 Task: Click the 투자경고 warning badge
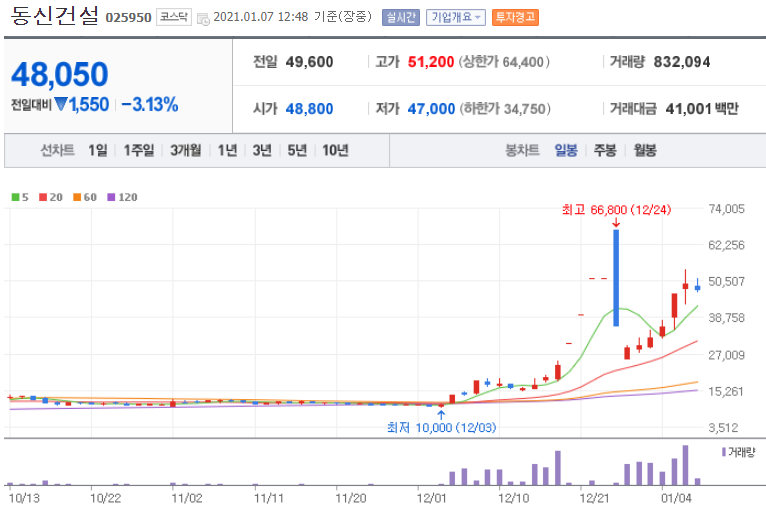[515, 18]
